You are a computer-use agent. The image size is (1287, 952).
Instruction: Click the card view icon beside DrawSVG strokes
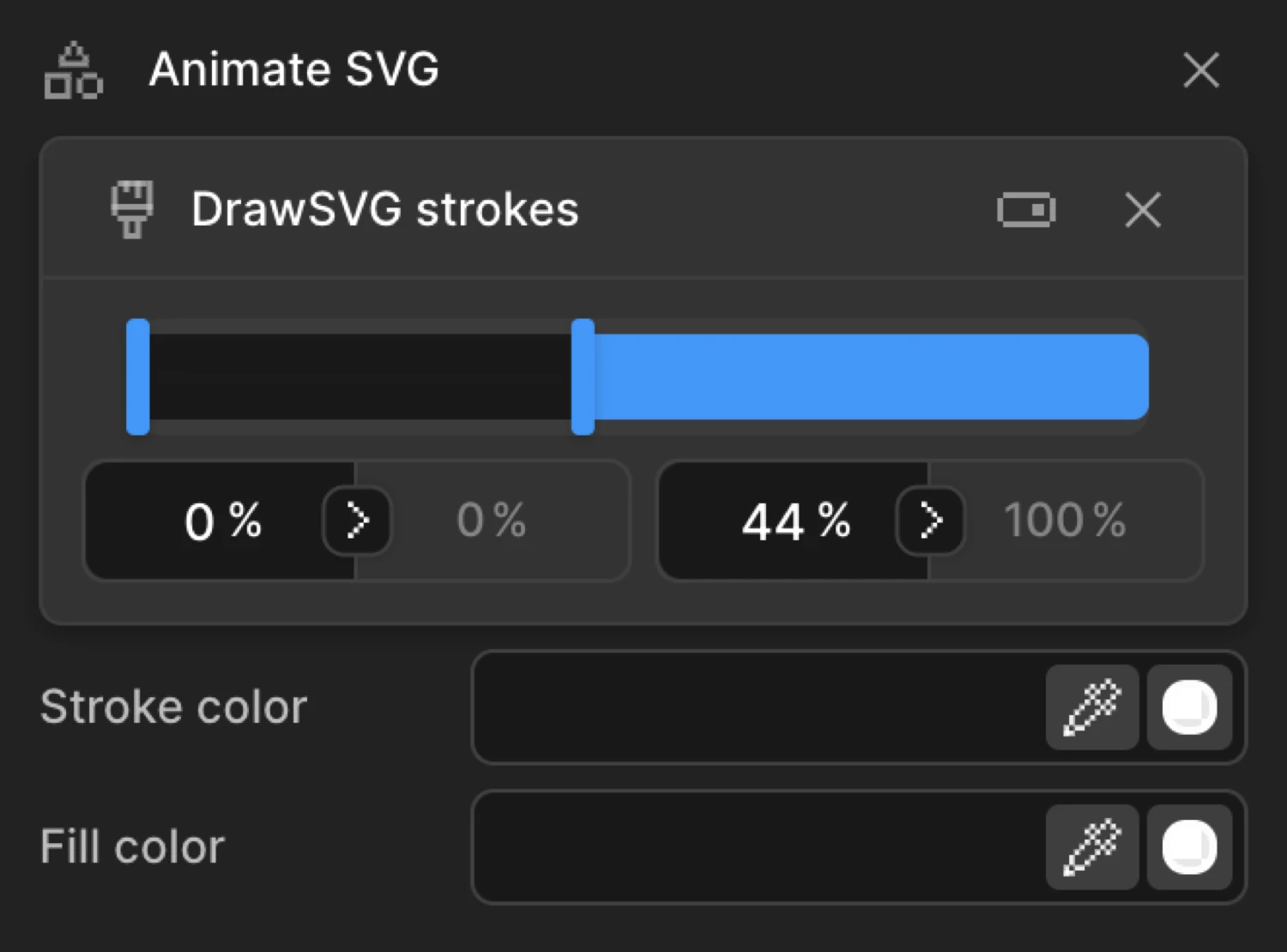[1026, 209]
